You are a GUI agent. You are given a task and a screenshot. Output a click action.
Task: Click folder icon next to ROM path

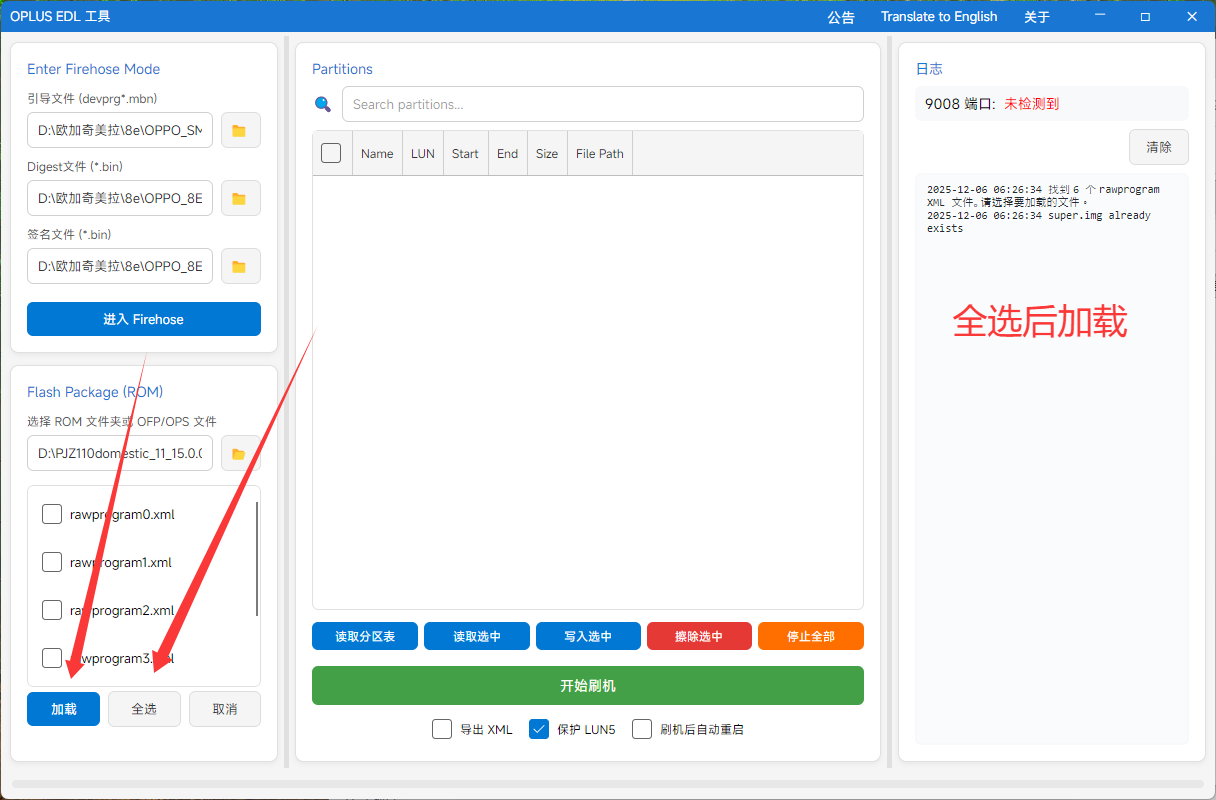coord(240,453)
